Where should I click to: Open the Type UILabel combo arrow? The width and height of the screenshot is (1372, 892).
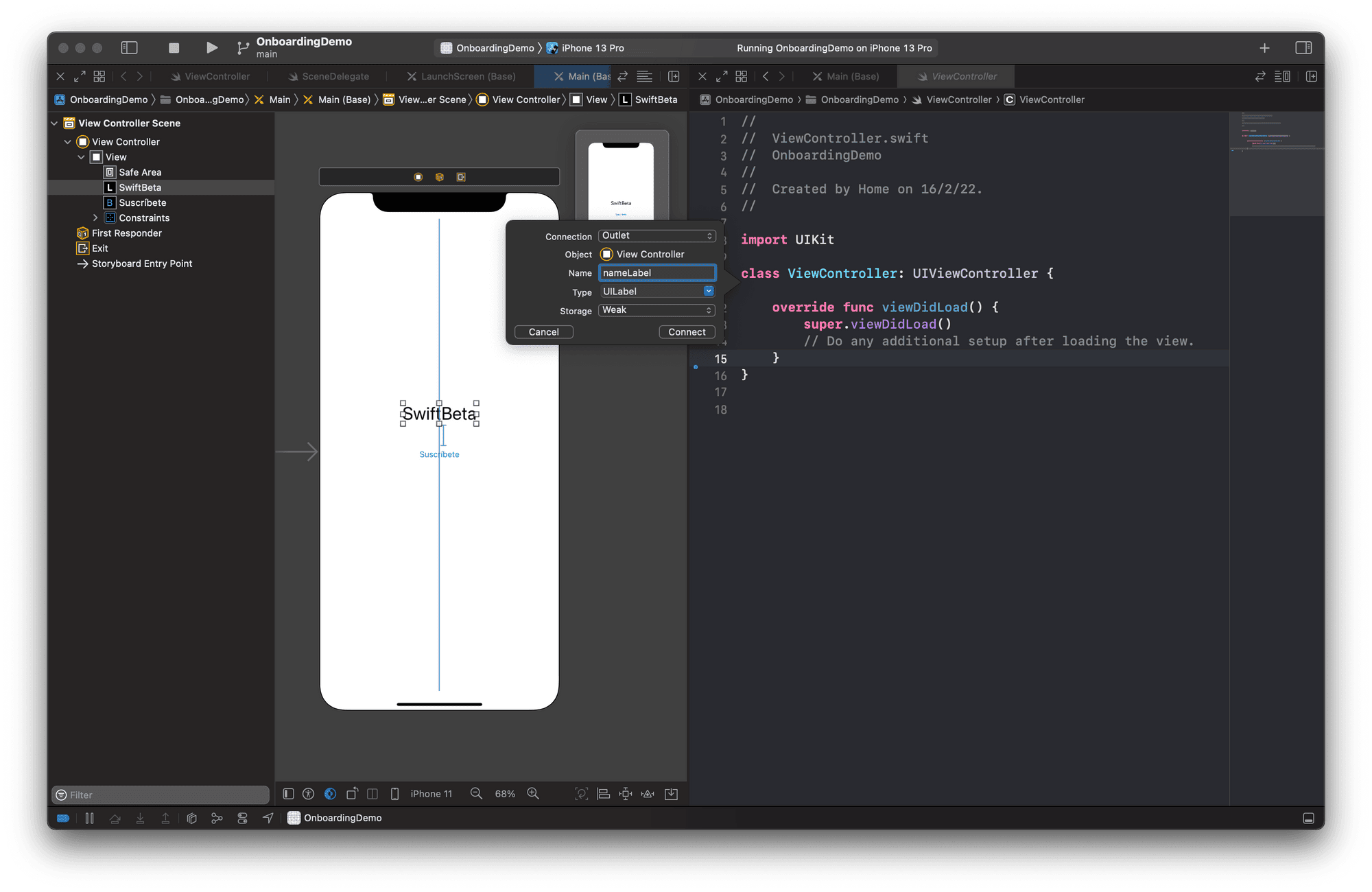[709, 292]
